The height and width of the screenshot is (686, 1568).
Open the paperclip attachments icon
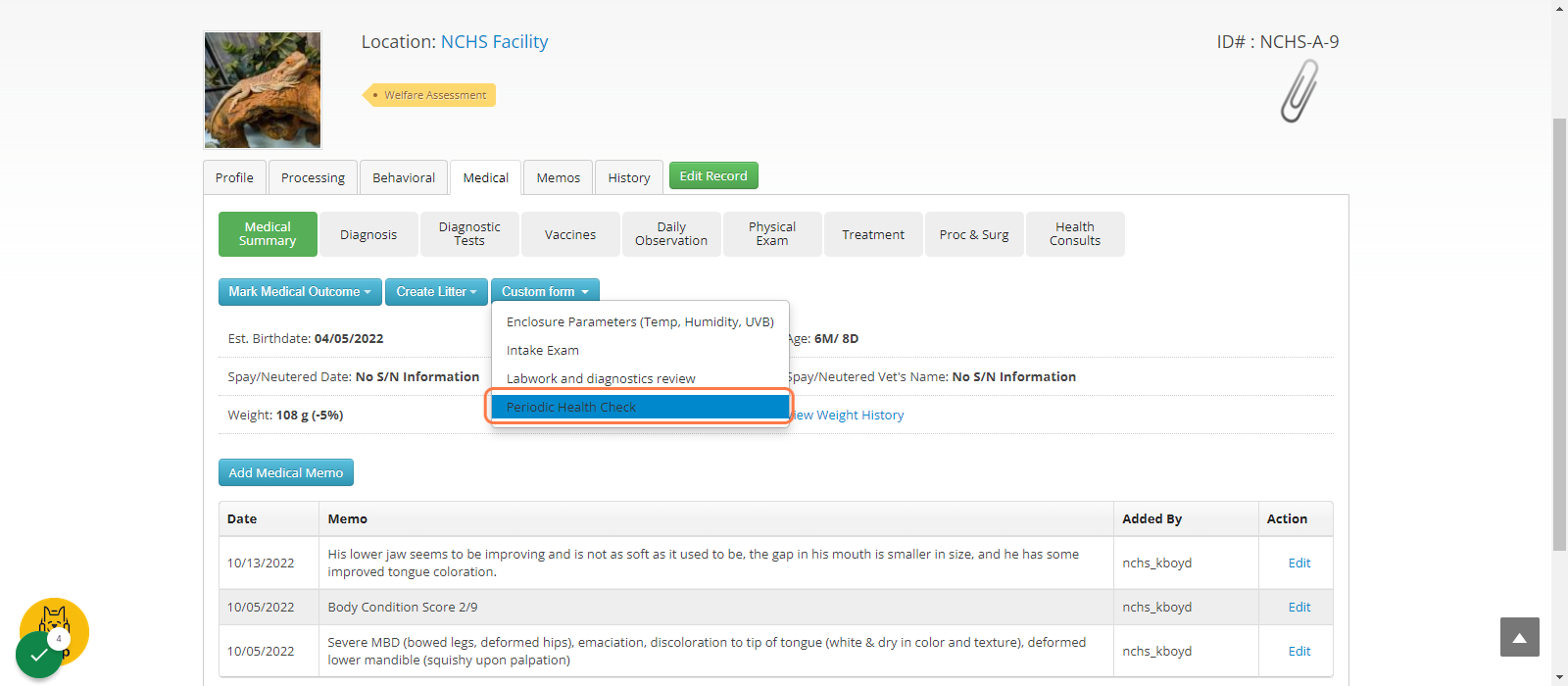(x=1299, y=91)
